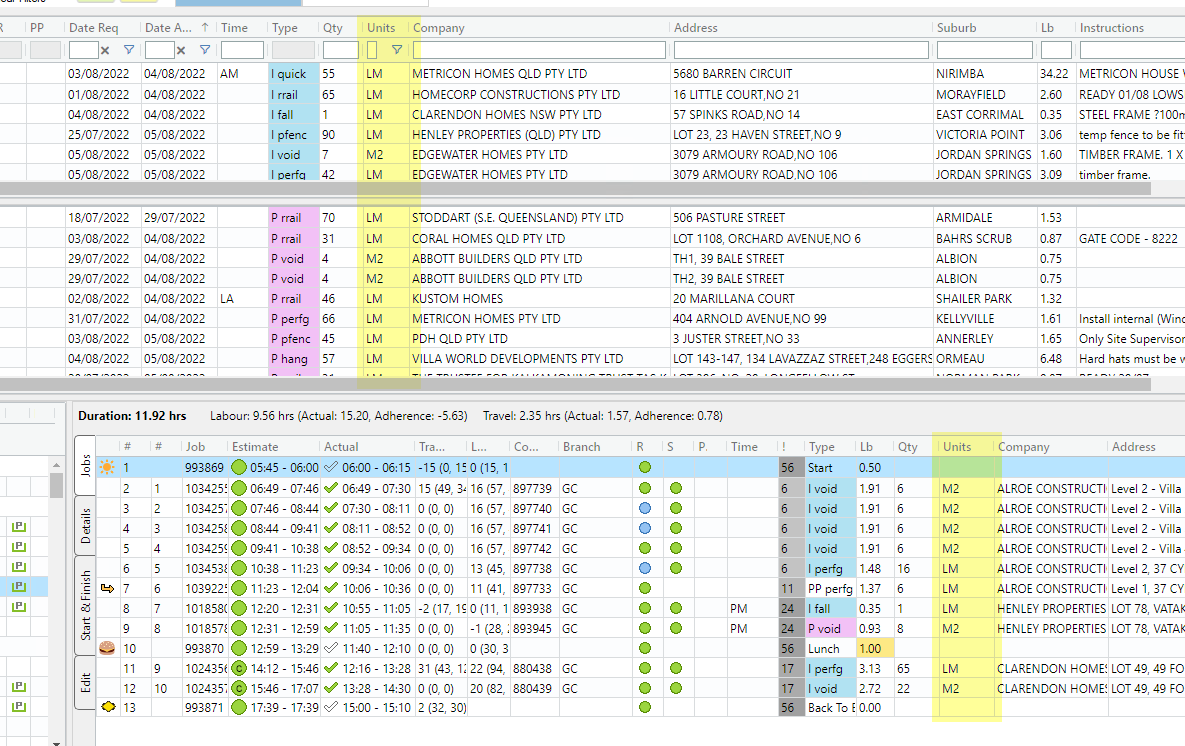The height and width of the screenshot is (746, 1185).
Task: Click into the Company filter box
Action: 540,50
